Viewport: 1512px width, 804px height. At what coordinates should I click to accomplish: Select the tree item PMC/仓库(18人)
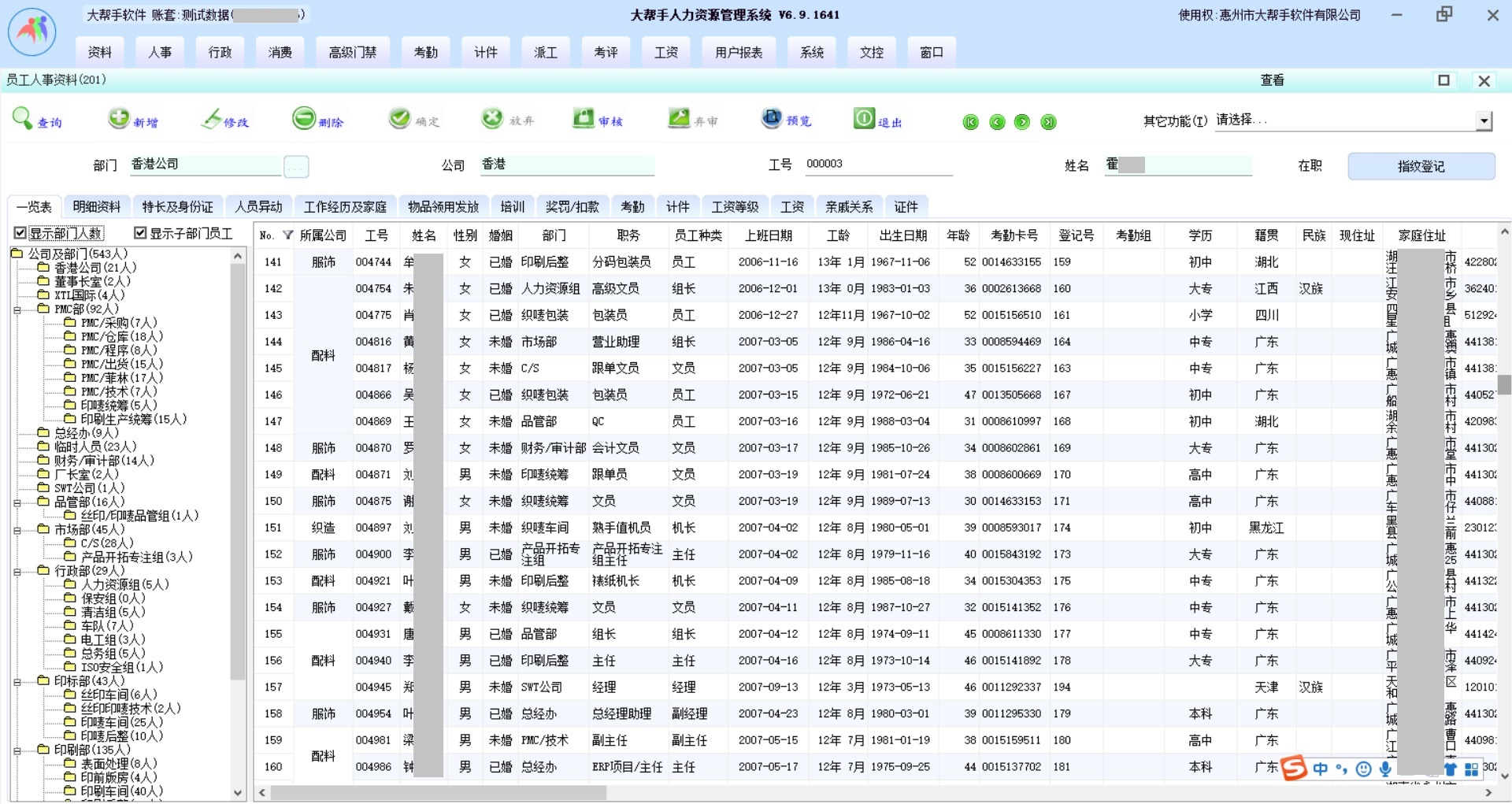(x=122, y=337)
